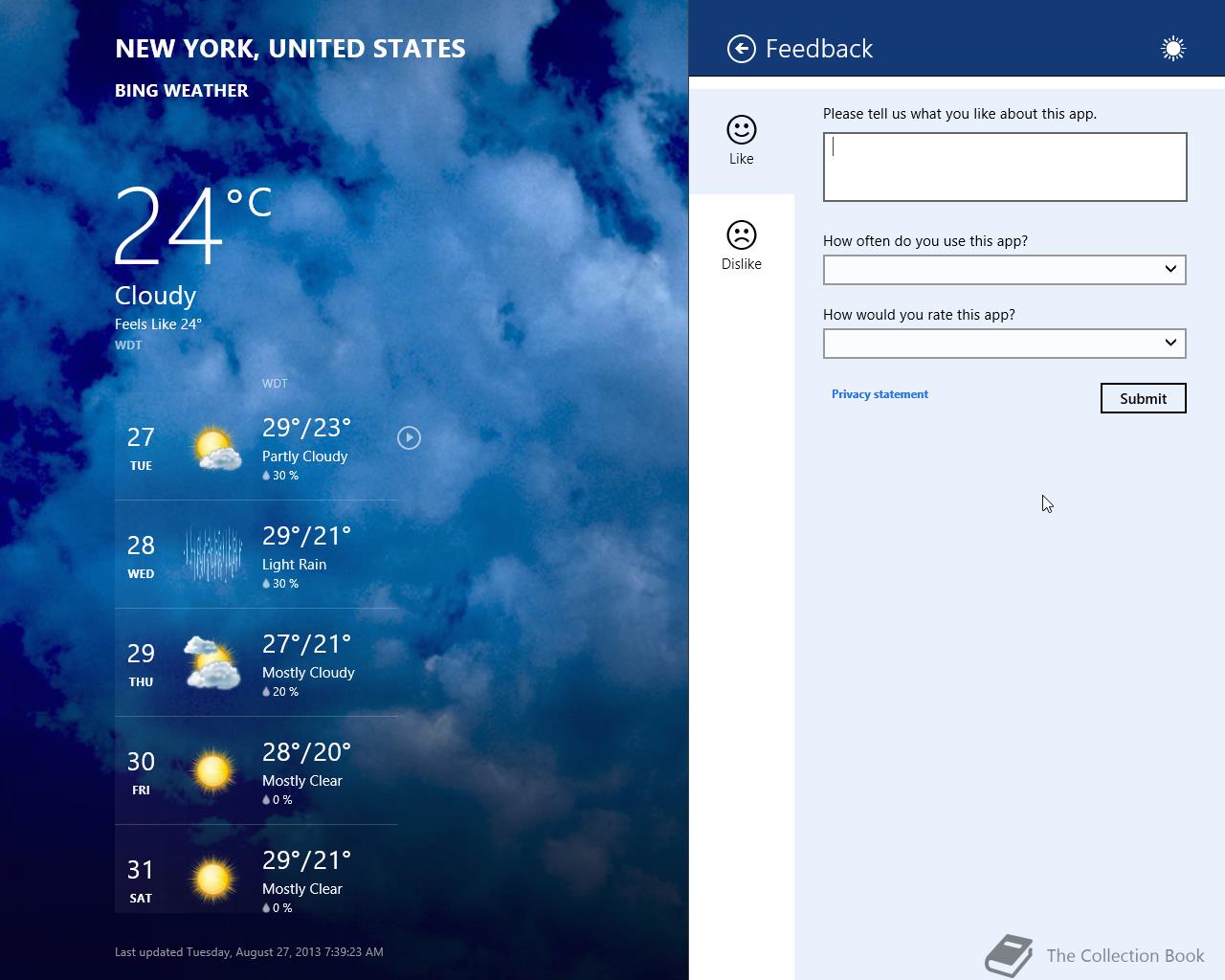Select the 29°/21° Saturday Mostly Clear temperature
The height and width of the screenshot is (980, 1225).
pyautogui.click(x=307, y=860)
